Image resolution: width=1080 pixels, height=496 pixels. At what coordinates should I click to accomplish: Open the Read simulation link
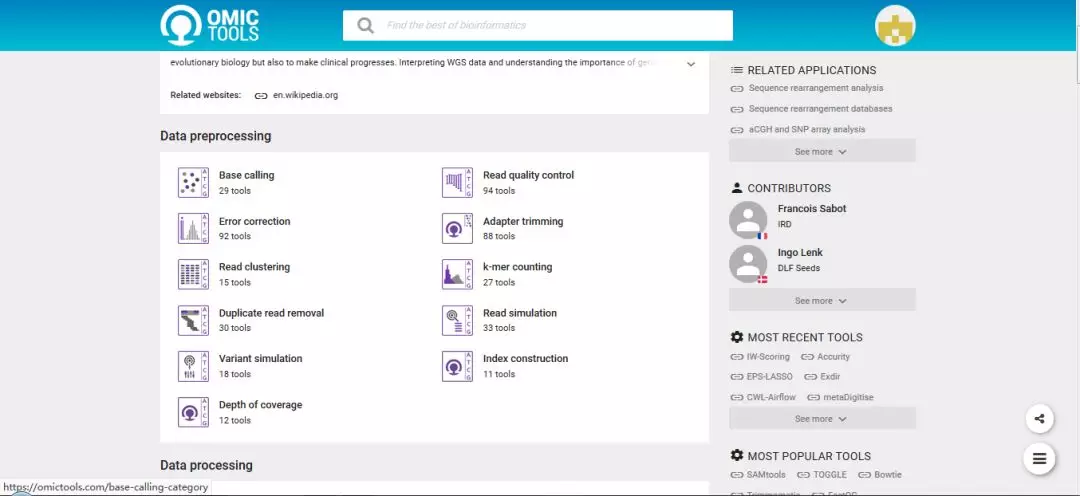(520, 313)
